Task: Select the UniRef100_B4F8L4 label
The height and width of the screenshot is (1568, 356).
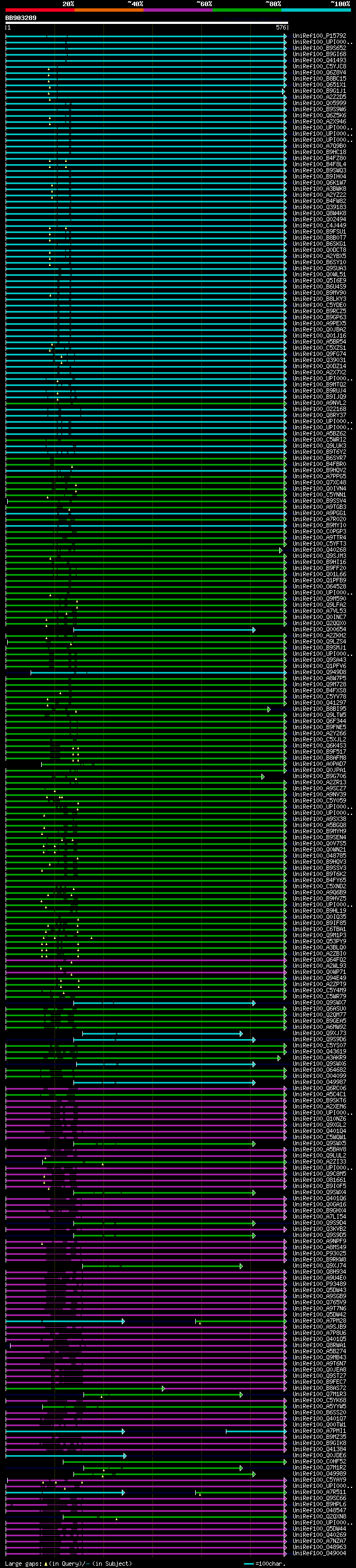Action: pyautogui.click(x=319, y=164)
